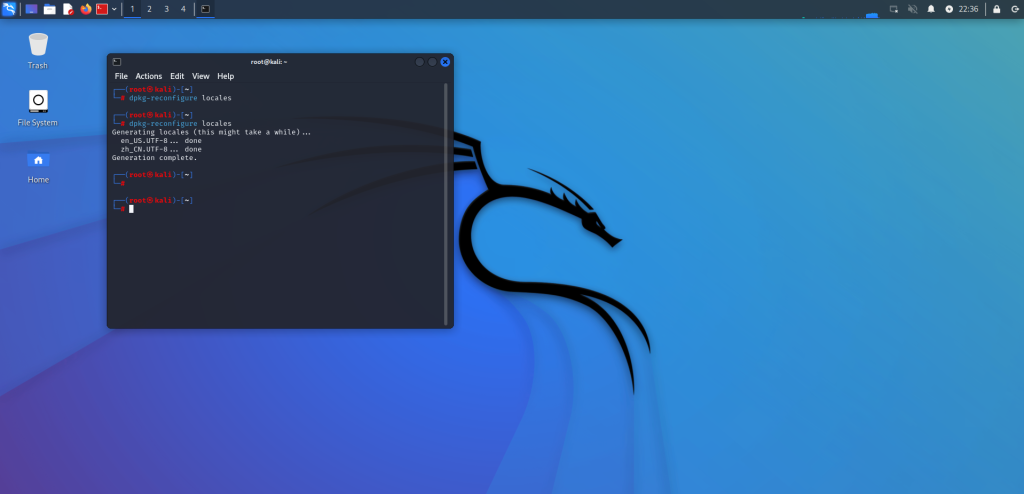1024x494 pixels.
Task: Click the display/screen tray icon
Action: coord(893,9)
